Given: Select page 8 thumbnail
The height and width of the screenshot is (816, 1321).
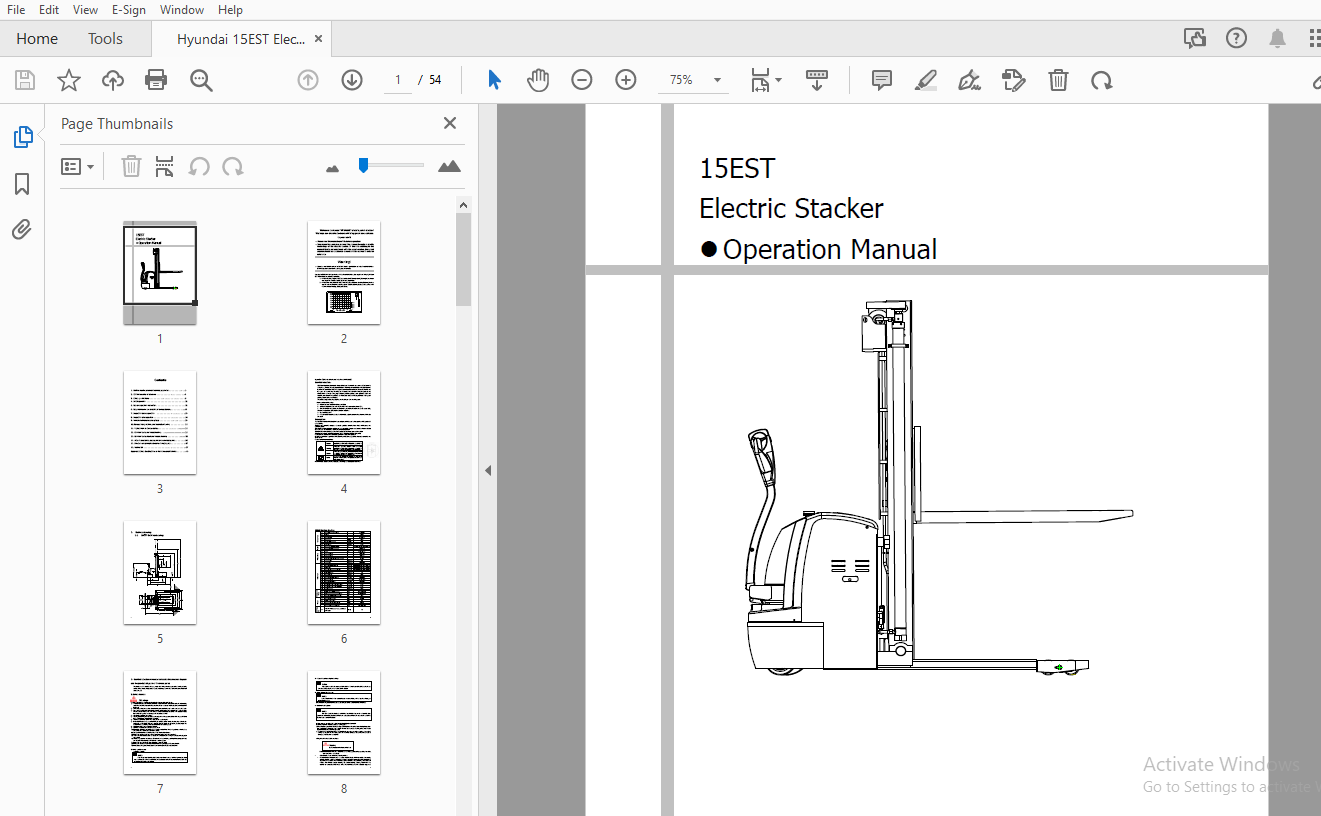Looking at the screenshot, I should tap(344, 723).
